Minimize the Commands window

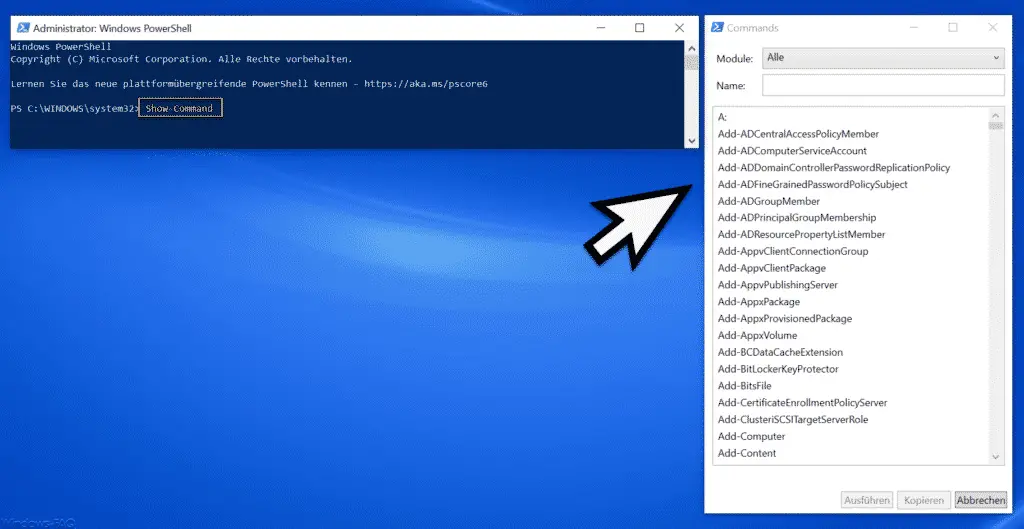tap(914, 27)
